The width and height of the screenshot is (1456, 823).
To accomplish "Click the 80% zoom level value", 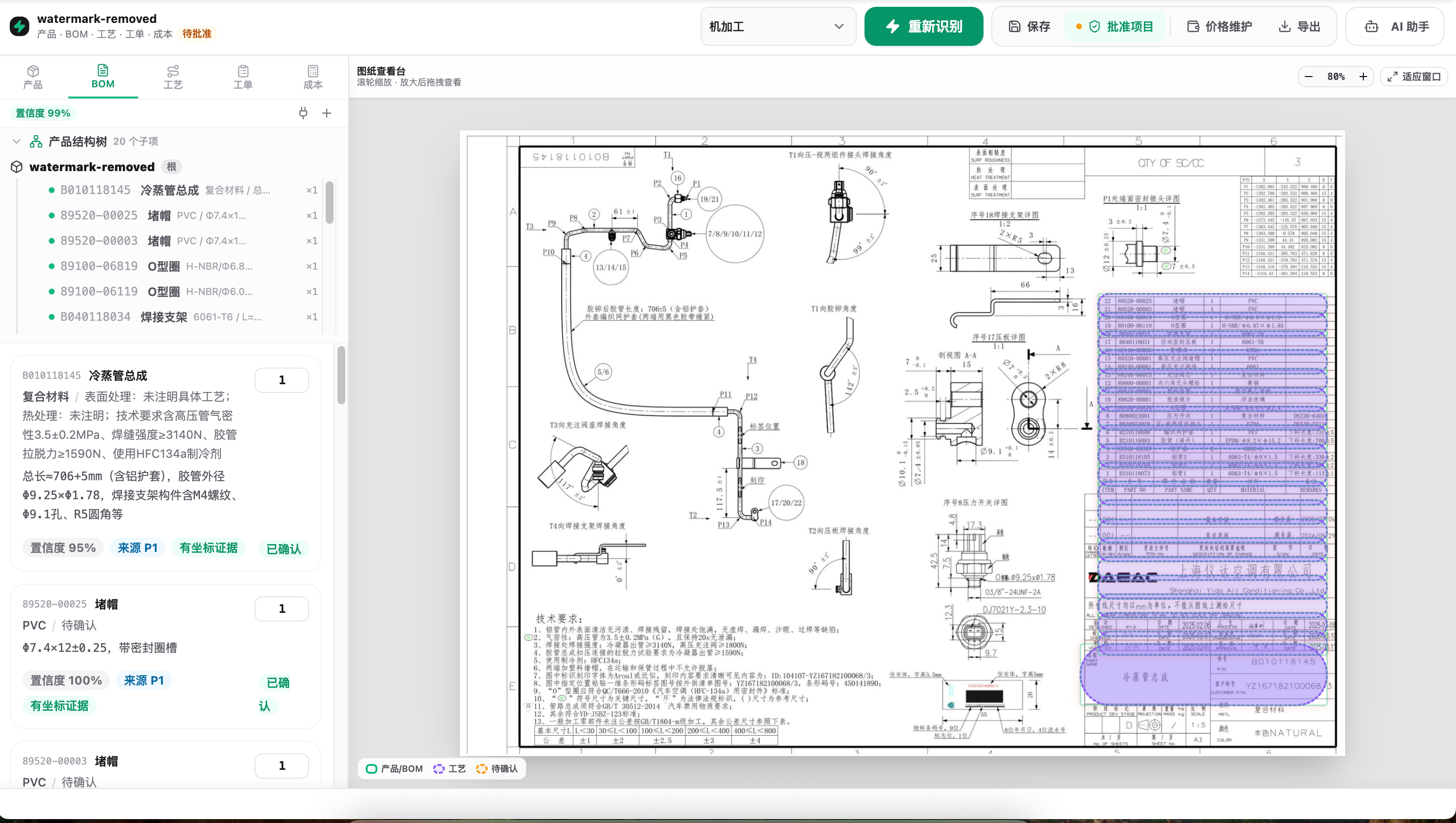I will tap(1336, 77).
